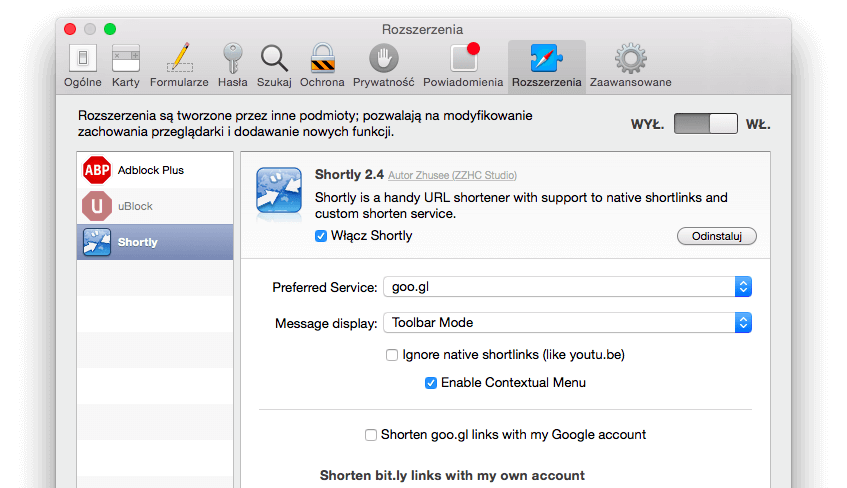Switch to the Zaawansowane gear tab
The image size is (847, 488).
click(x=630, y=58)
